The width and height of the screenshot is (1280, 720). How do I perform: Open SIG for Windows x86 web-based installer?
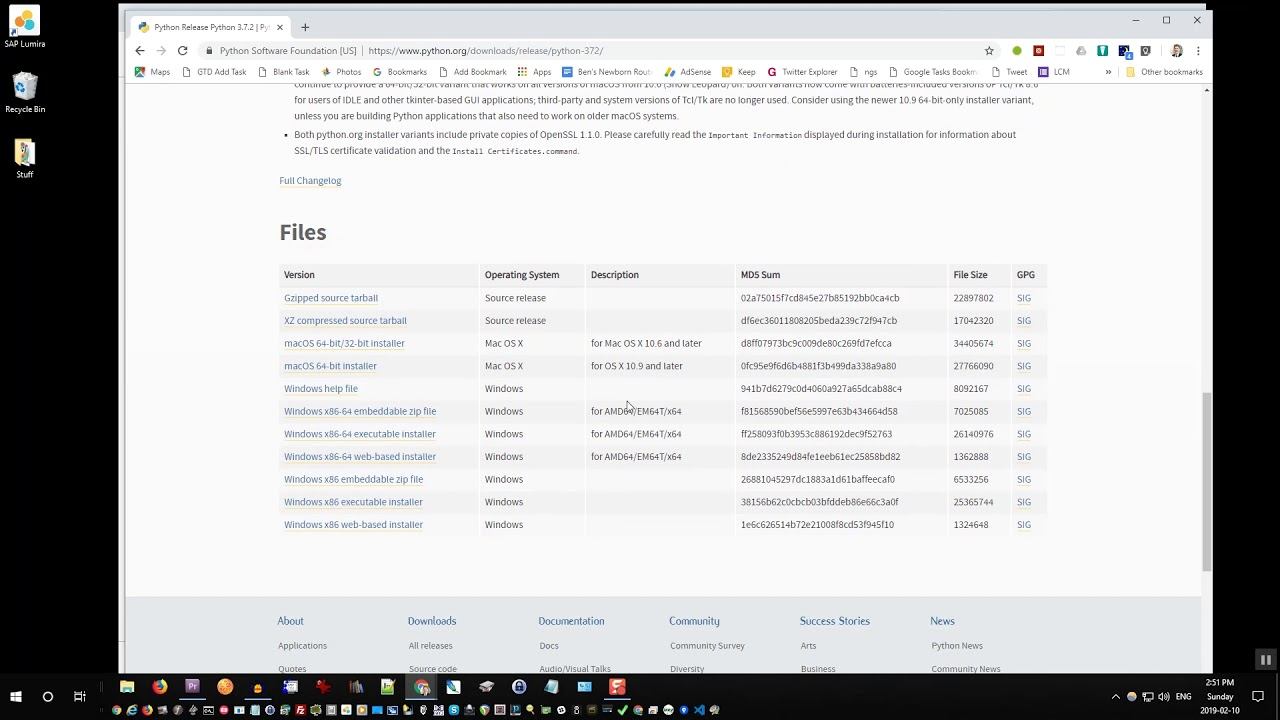1023,525
